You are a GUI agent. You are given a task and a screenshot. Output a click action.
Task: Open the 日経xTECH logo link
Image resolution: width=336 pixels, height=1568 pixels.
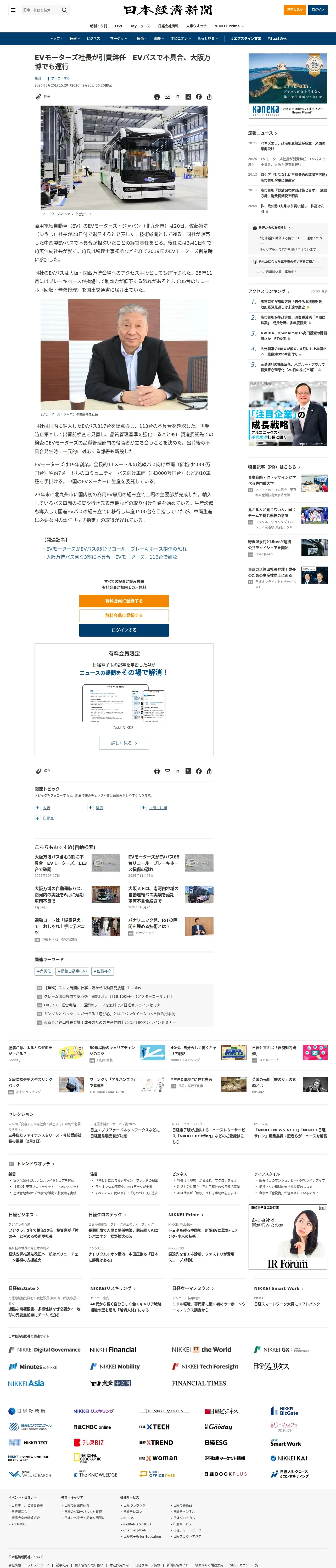154,1427
